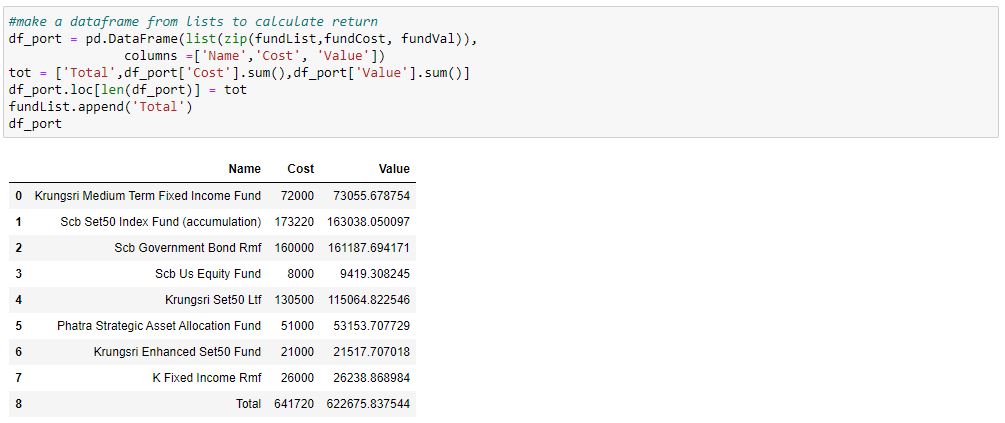Click the Name column header

[x=244, y=169]
